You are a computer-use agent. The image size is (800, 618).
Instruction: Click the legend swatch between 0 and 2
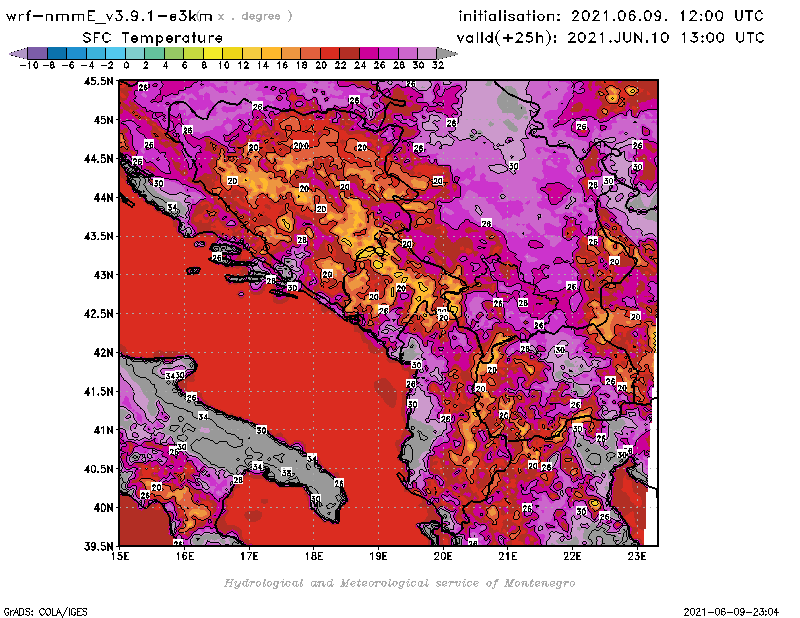(x=135, y=54)
